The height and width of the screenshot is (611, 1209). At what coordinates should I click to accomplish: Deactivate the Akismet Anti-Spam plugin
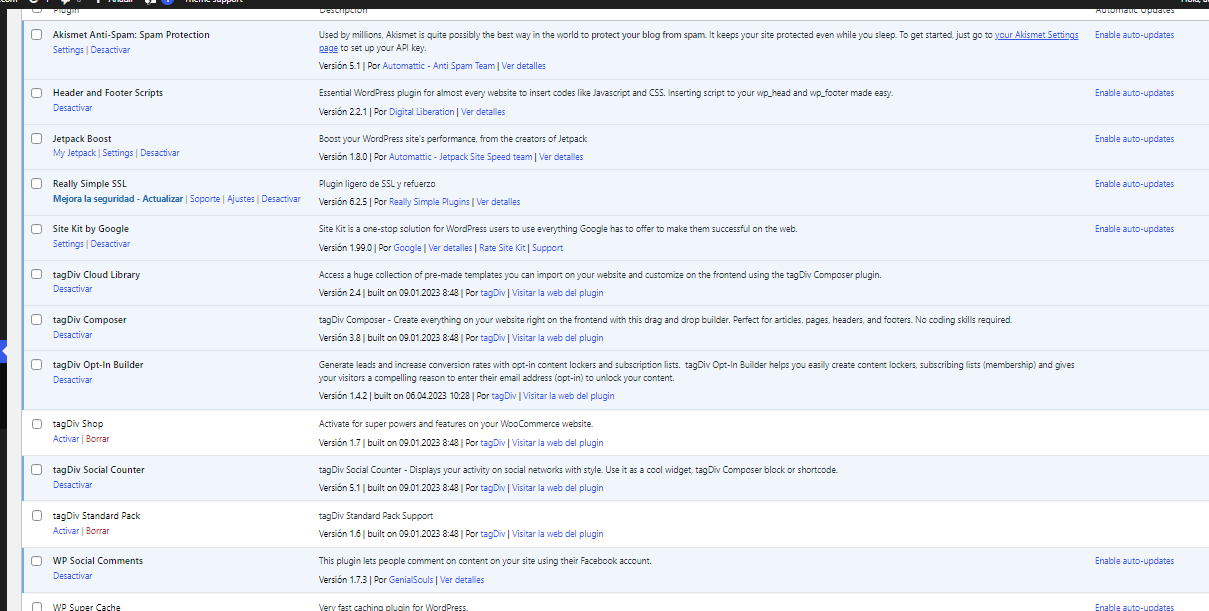[x=110, y=49]
